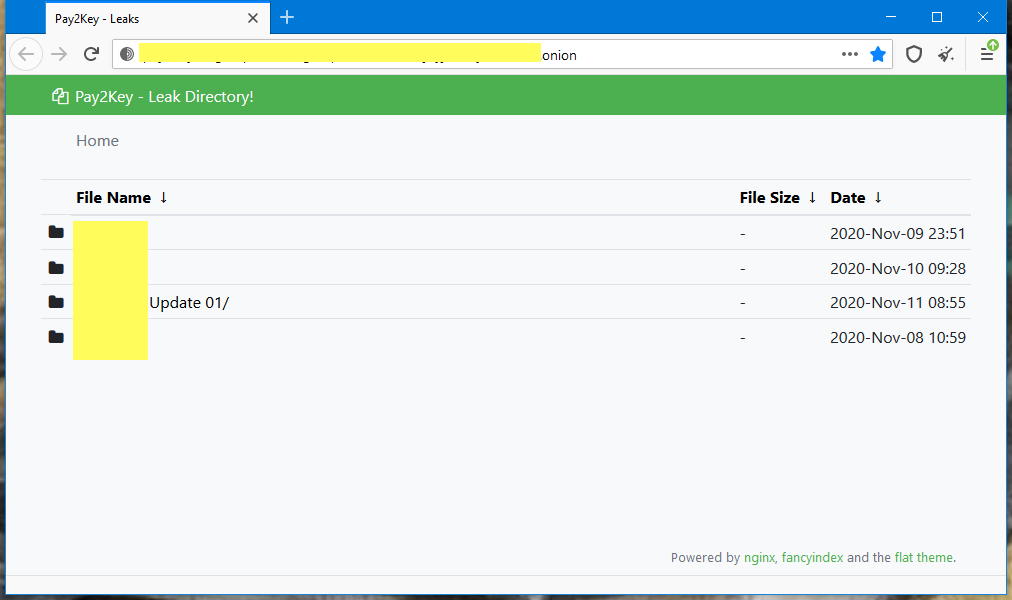Image resolution: width=1012 pixels, height=600 pixels.
Task: Click the address bar ending in onion
Action: (x=502, y=54)
